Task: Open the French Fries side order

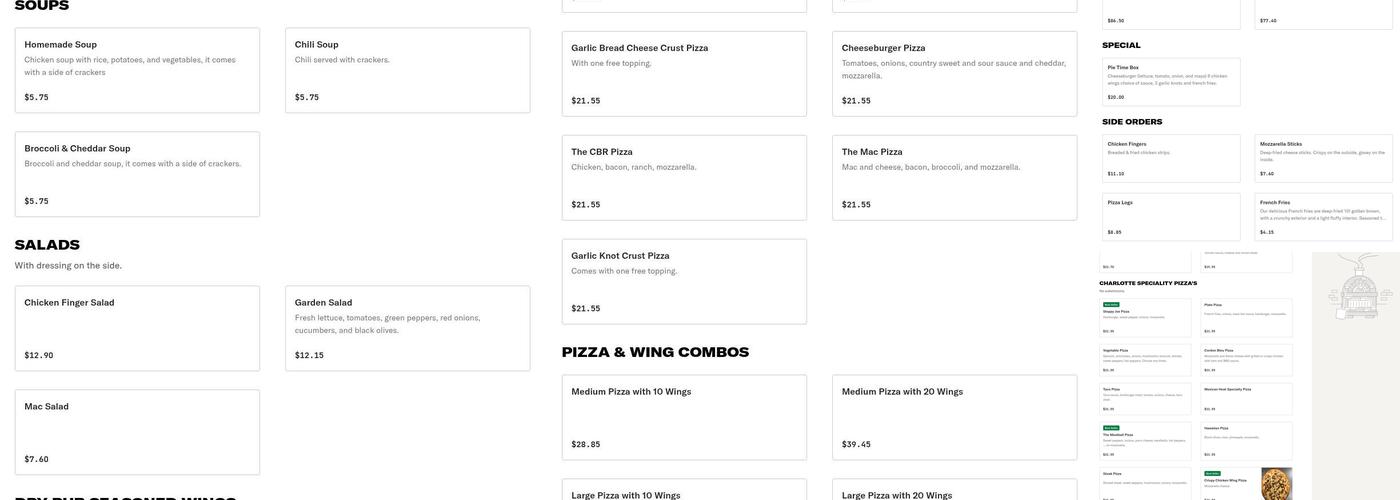Action: (x=1323, y=217)
